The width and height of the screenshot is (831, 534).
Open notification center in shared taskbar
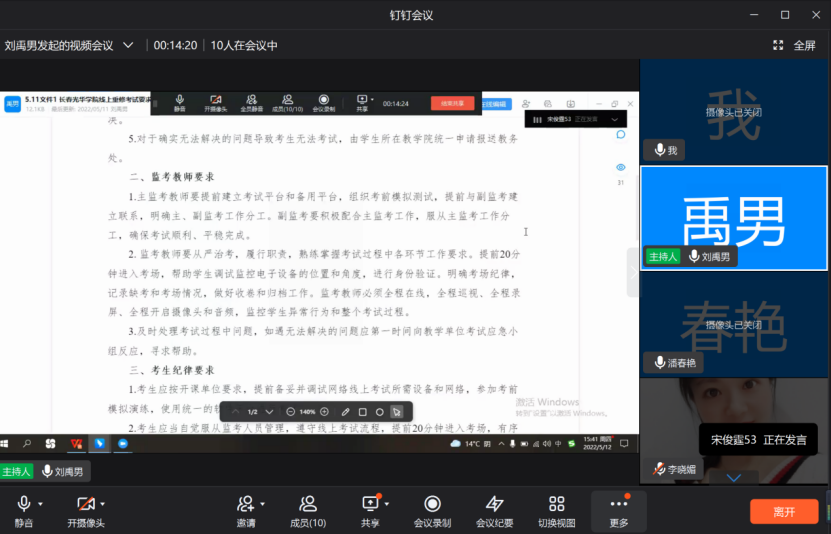(x=624, y=443)
